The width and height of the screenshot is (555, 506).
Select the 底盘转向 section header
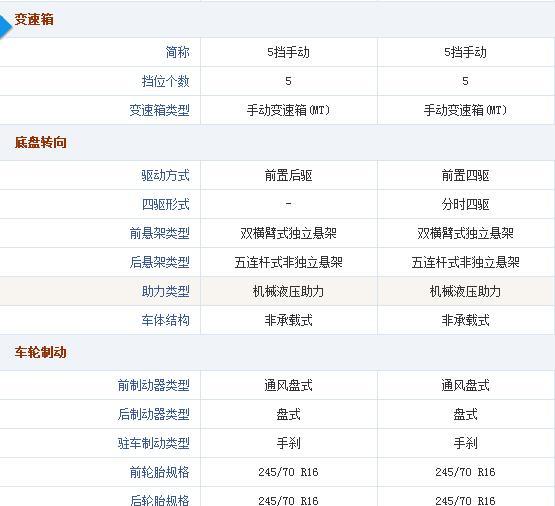click(41, 142)
